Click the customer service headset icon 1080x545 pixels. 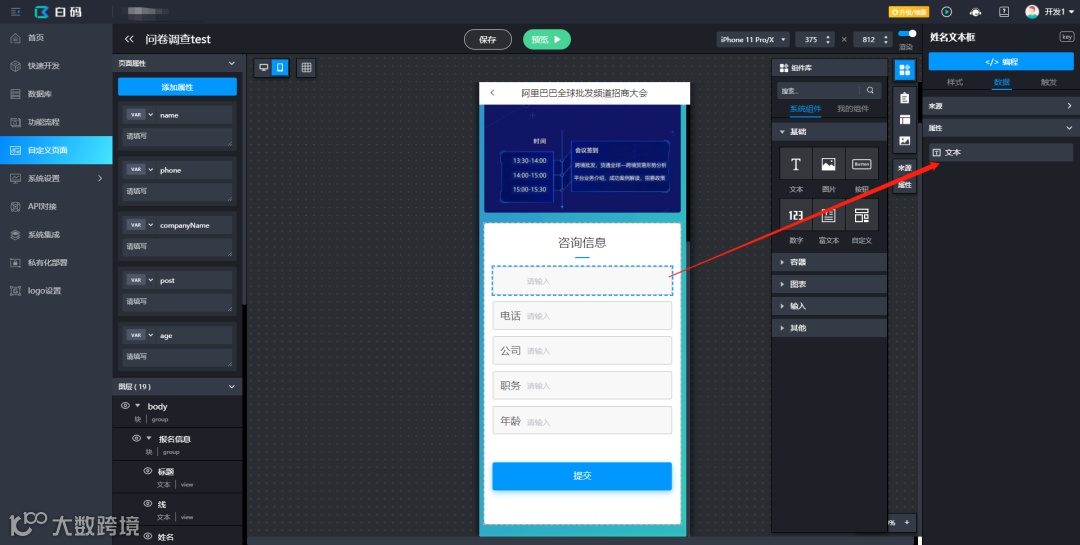pyautogui.click(x=975, y=12)
